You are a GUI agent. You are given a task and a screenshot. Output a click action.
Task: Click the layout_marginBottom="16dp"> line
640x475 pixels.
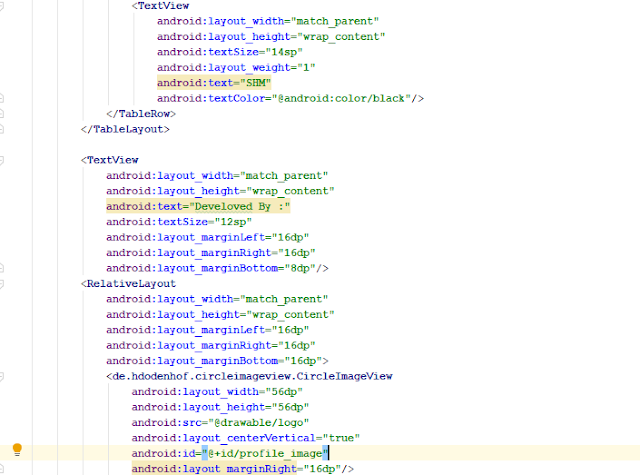[x=217, y=361]
